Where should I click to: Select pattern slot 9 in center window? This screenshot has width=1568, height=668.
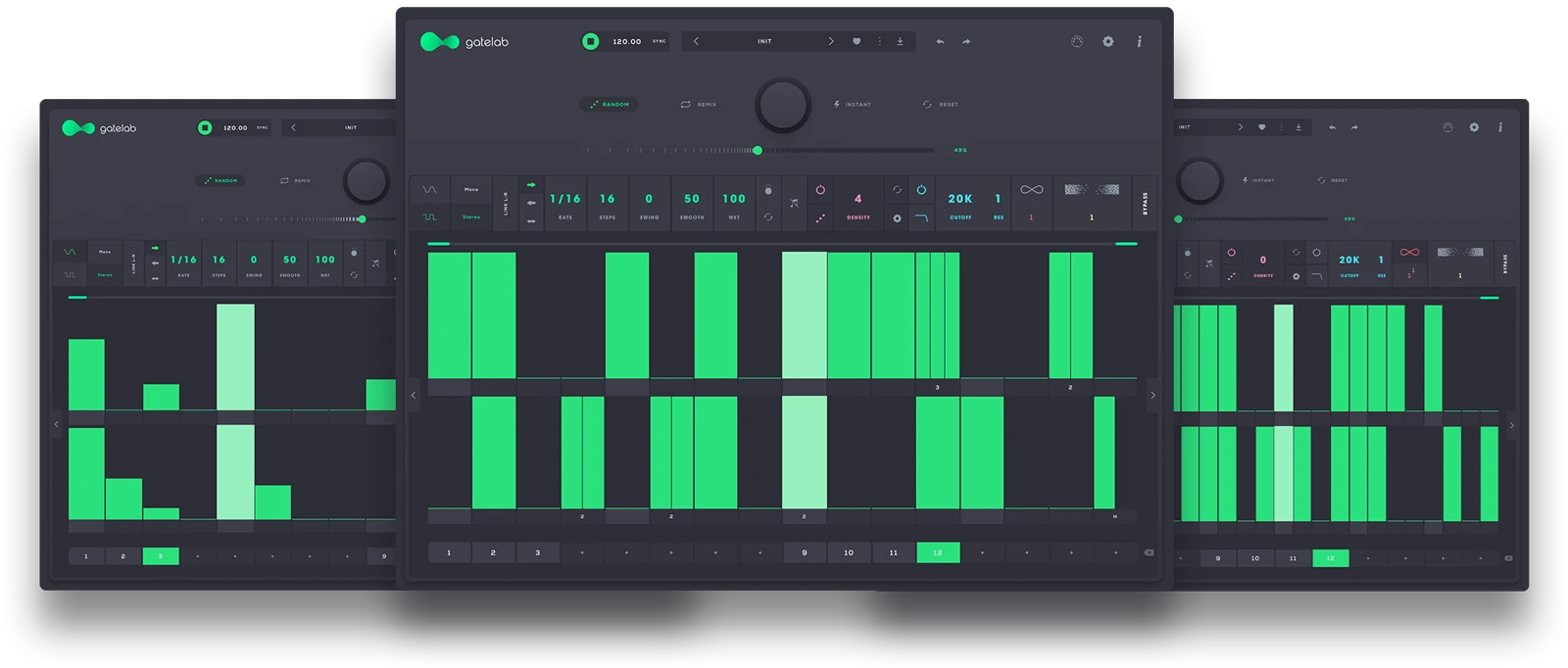coord(805,552)
